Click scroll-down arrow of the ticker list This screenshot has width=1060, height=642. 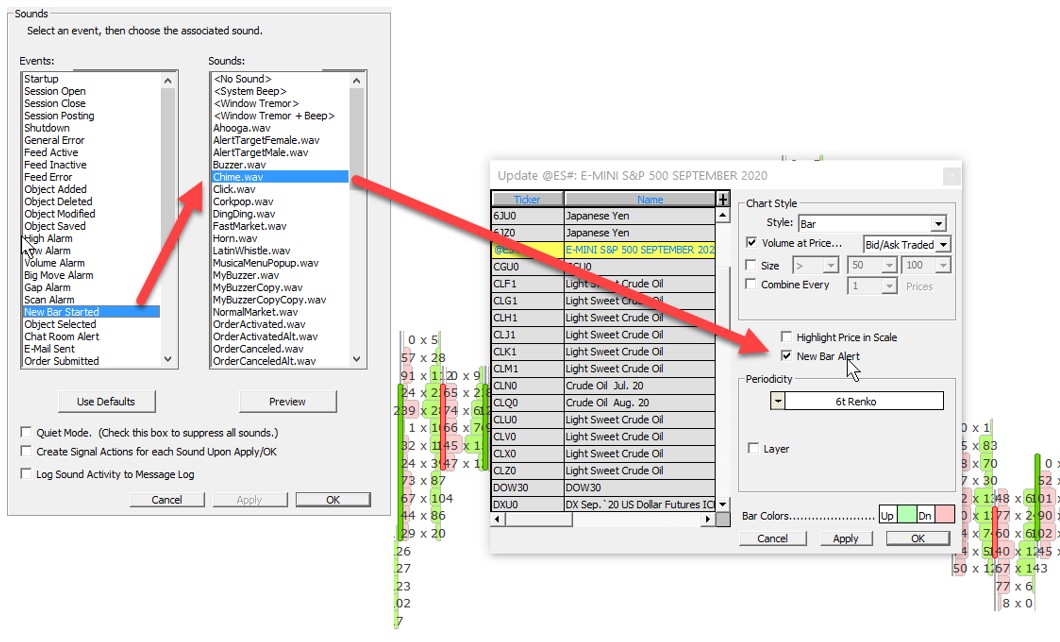coord(724,506)
